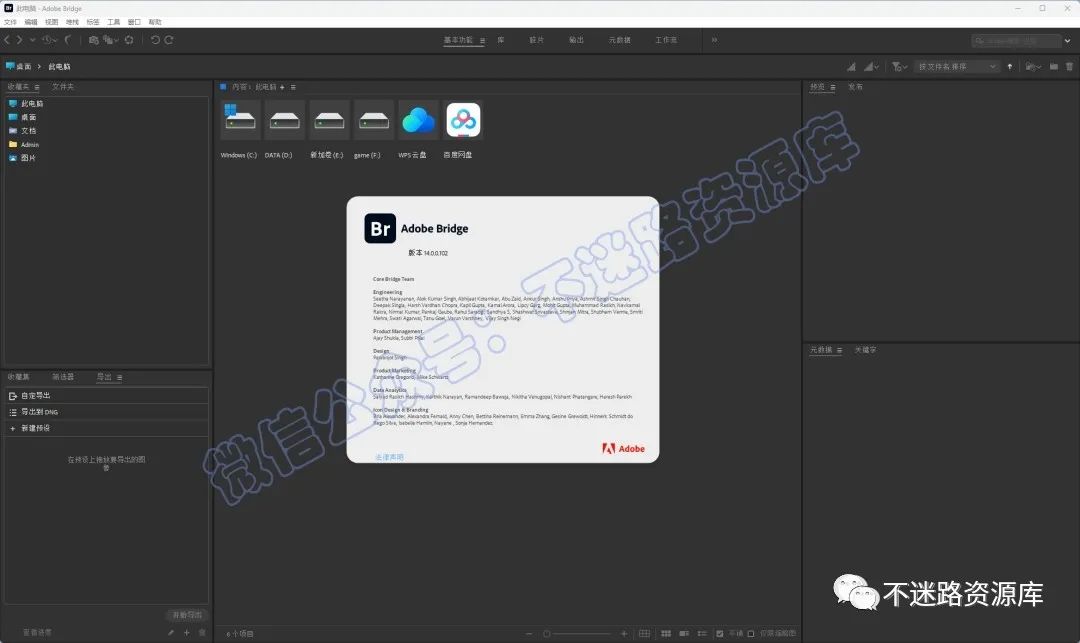Viewport: 1080px width, 643px height.
Task: Switch to the 库 workspace
Action: tap(501, 40)
